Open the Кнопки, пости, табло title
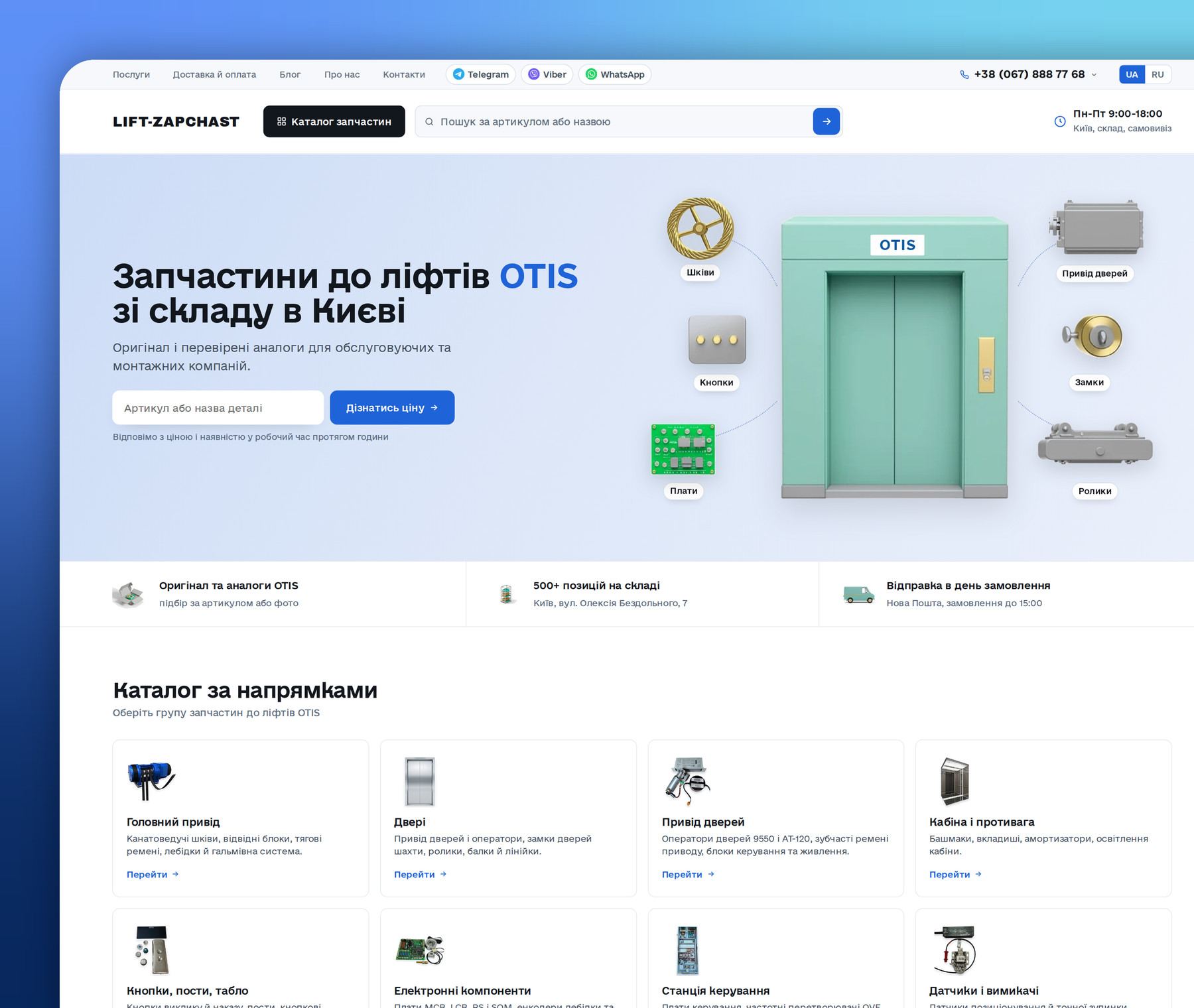The image size is (1194, 1008). 188,991
